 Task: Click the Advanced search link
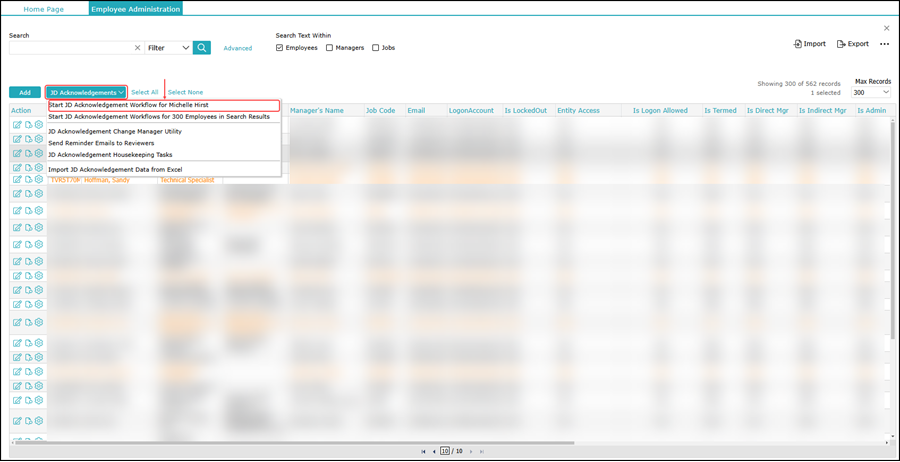238,48
